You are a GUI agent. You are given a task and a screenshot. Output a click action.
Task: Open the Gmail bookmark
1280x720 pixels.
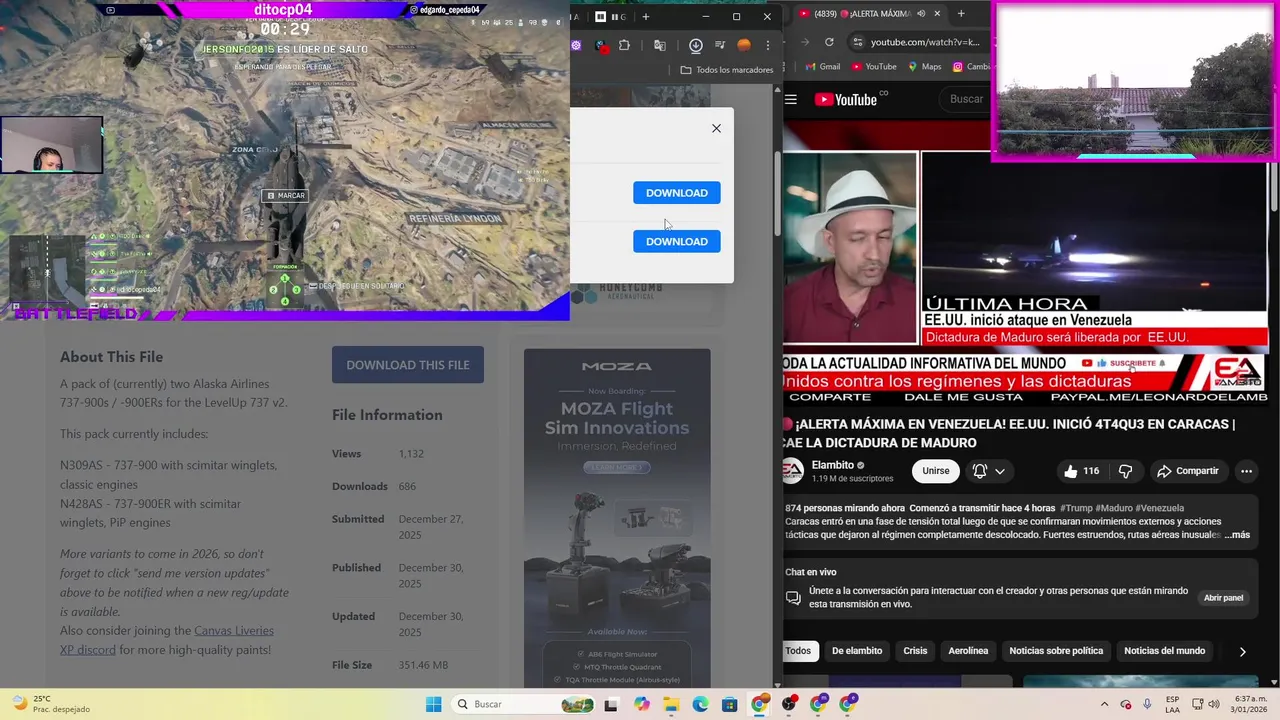pos(822,67)
